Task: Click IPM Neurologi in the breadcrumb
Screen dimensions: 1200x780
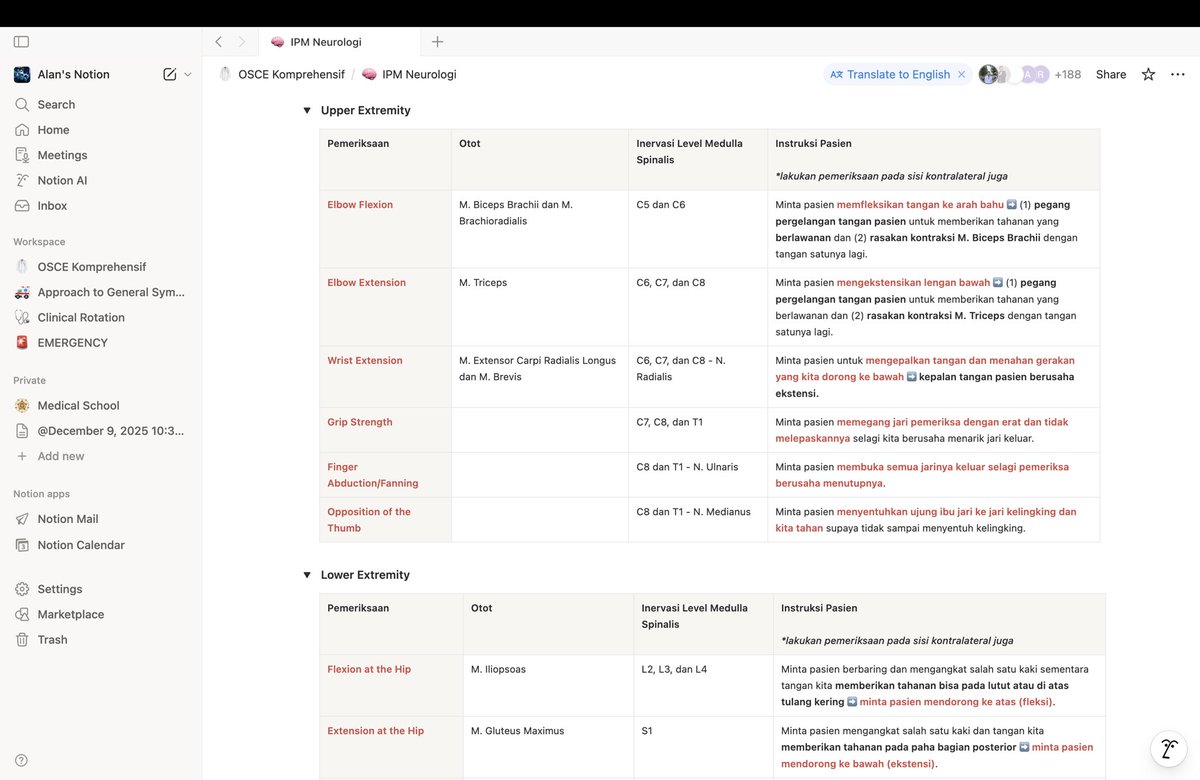Action: point(409,74)
